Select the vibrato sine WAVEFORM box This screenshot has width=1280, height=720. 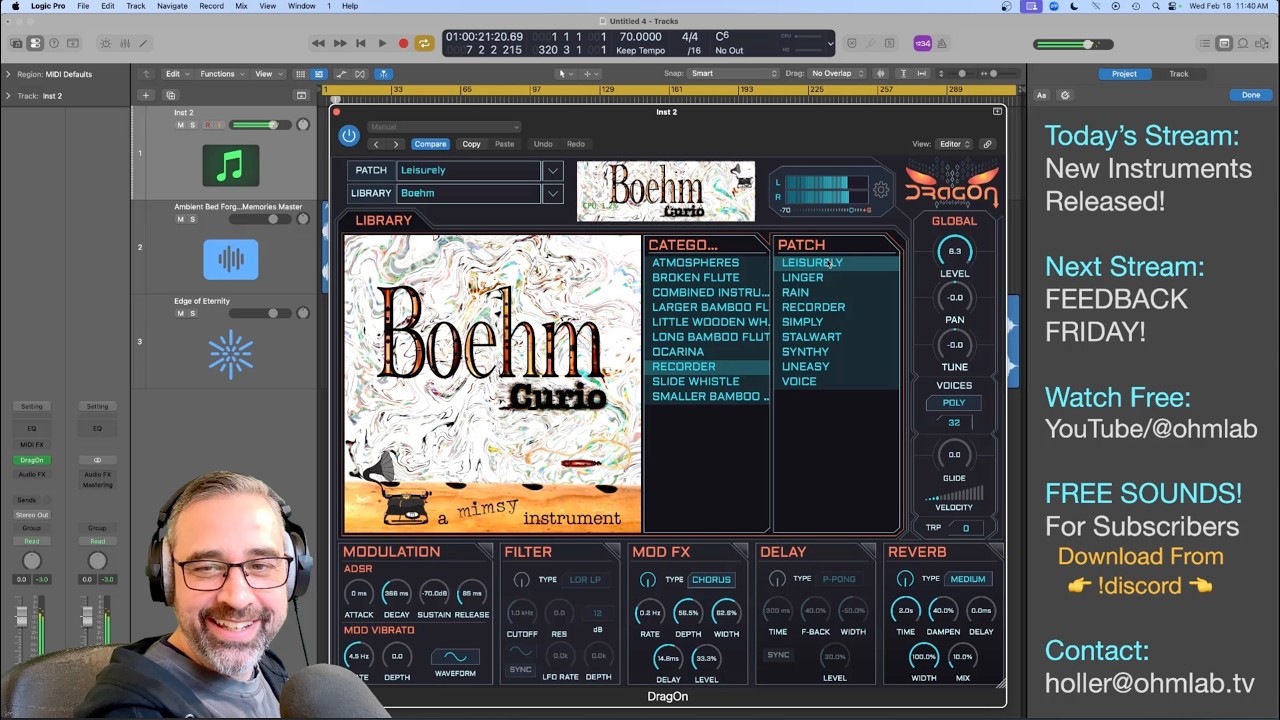click(455, 657)
